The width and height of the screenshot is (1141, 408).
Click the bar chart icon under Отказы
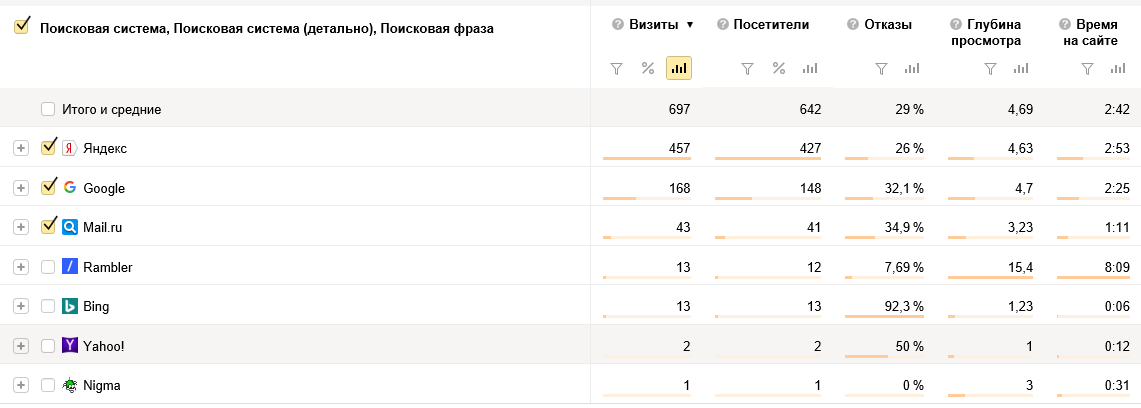point(913,68)
